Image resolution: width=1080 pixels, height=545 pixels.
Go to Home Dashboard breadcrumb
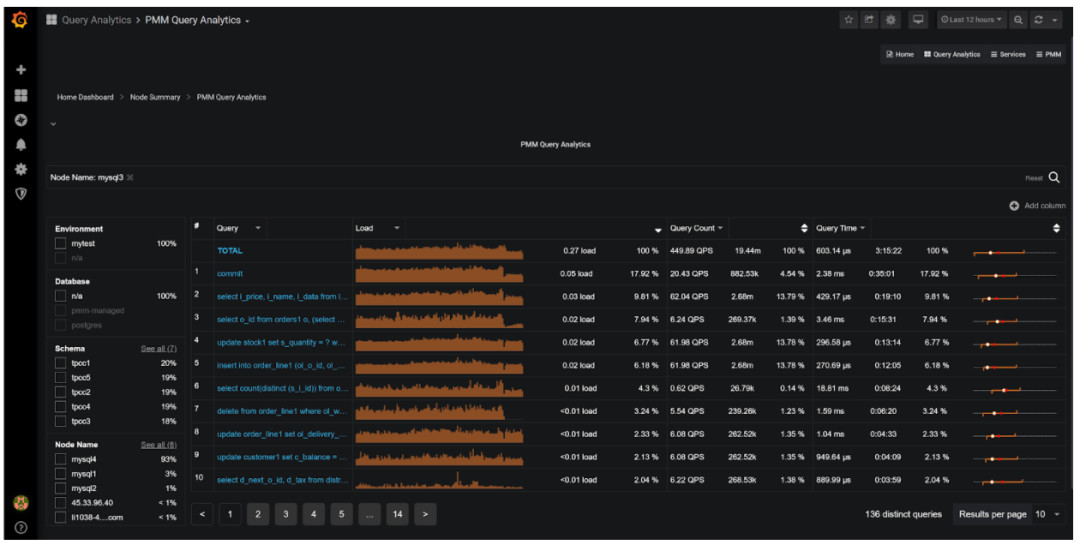[85, 97]
